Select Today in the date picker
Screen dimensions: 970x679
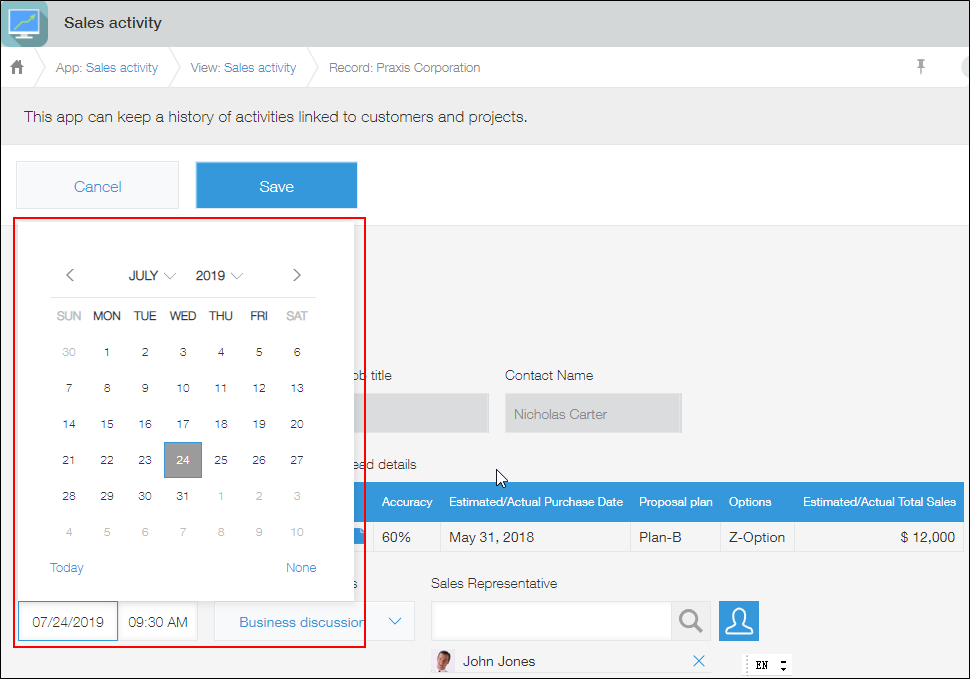(66, 567)
